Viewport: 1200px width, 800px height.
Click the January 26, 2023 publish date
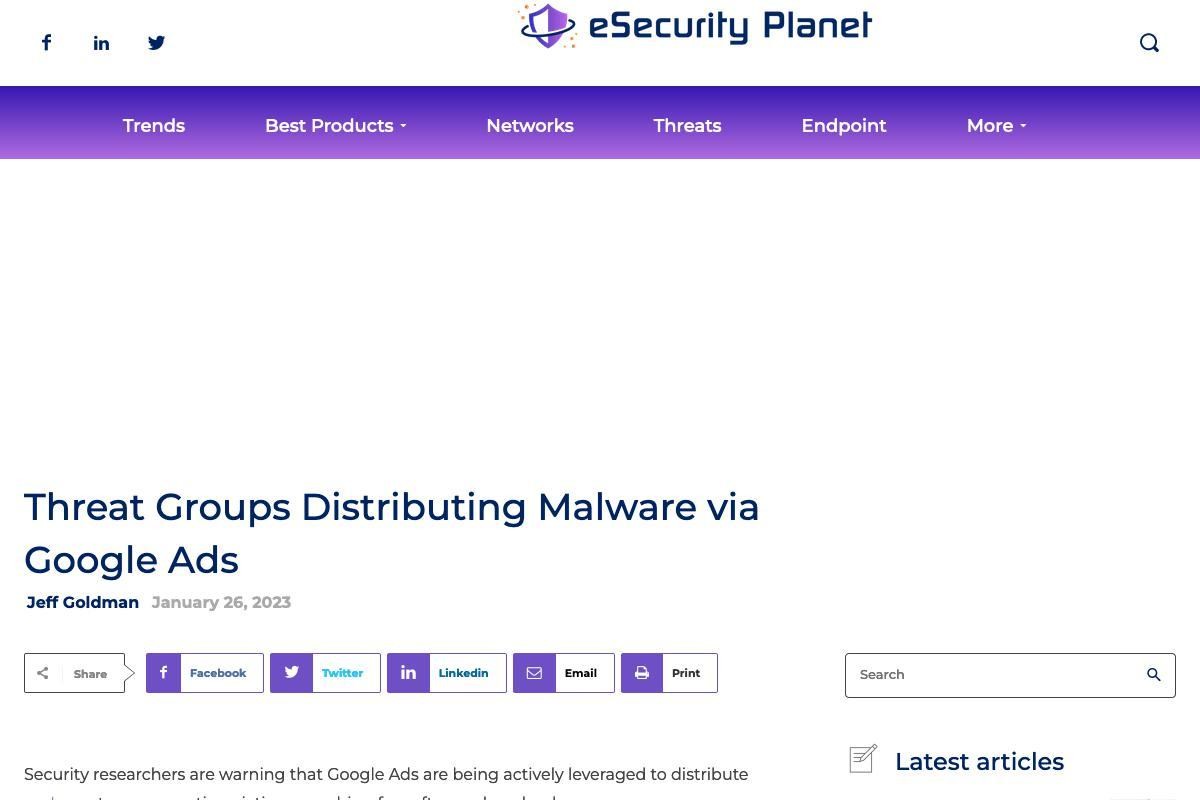pos(221,602)
